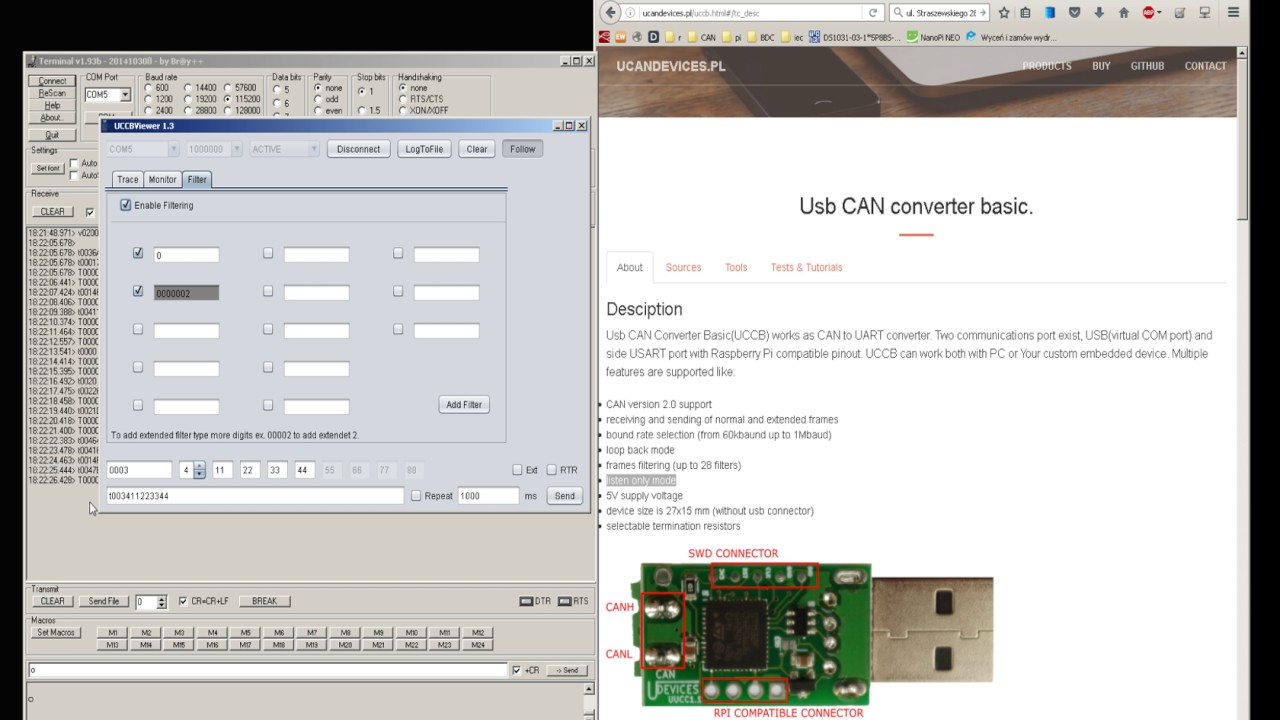This screenshot has height=720, width=1280.
Task: Enable the RTR checkbox
Action: click(x=551, y=470)
